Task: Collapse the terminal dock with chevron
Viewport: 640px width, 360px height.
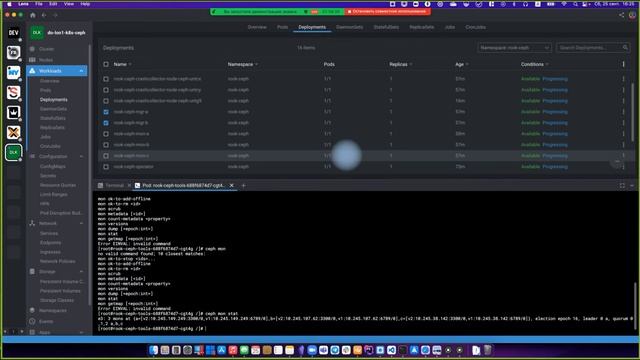Action: (632, 186)
